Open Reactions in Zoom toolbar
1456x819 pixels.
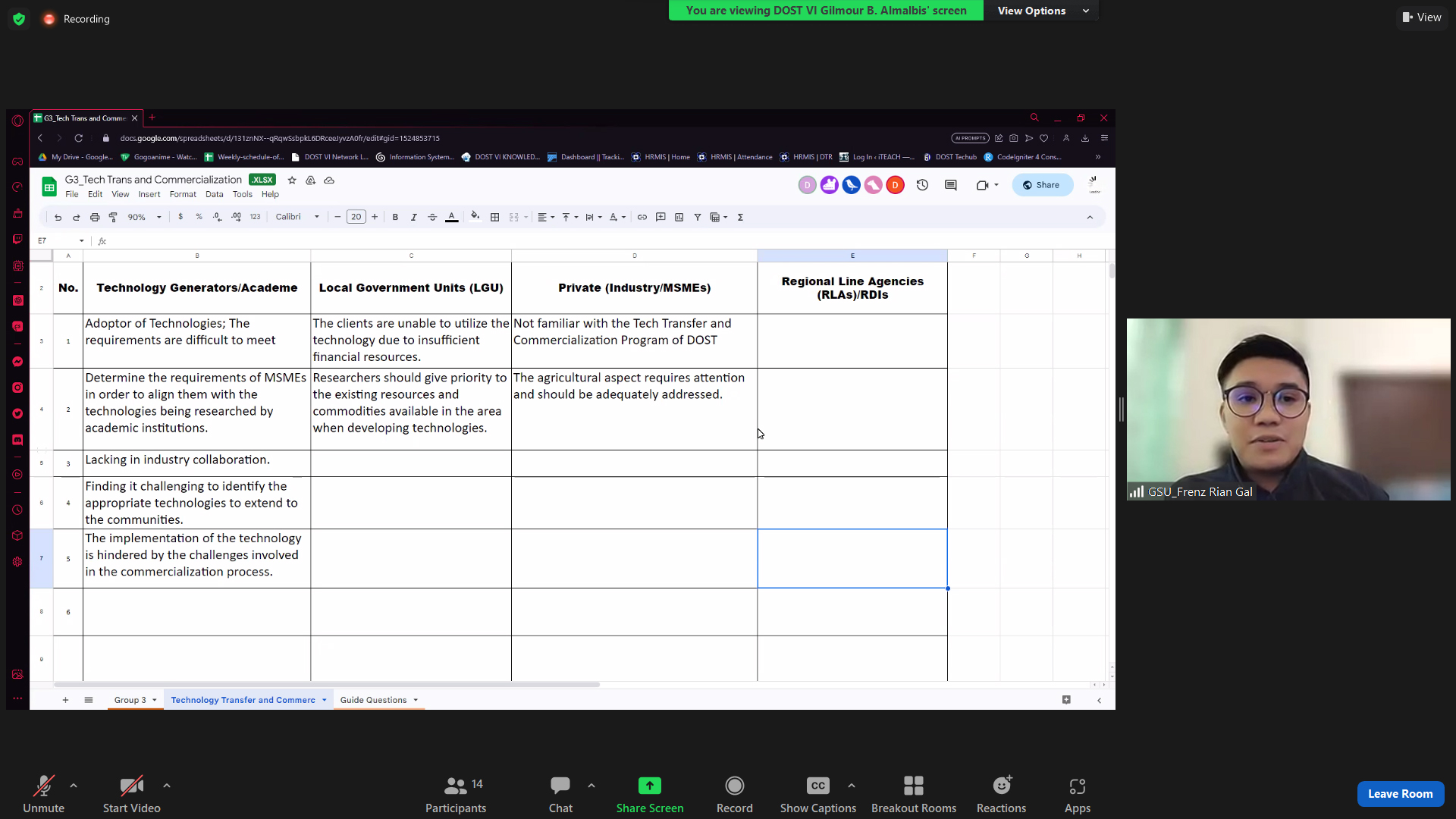coord(1001,794)
